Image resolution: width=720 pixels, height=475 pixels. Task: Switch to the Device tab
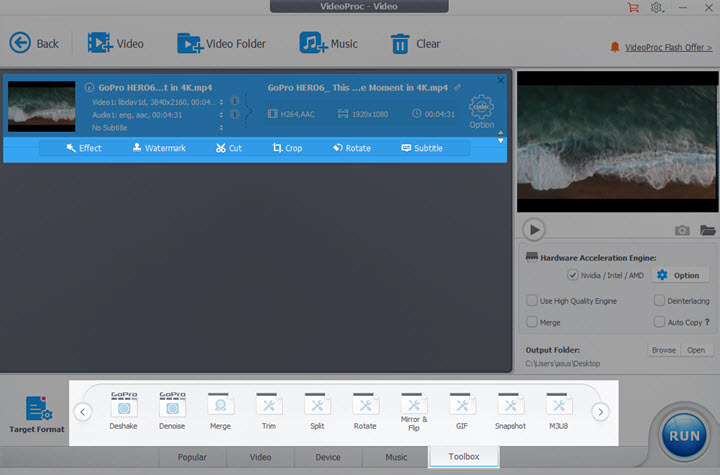328,457
